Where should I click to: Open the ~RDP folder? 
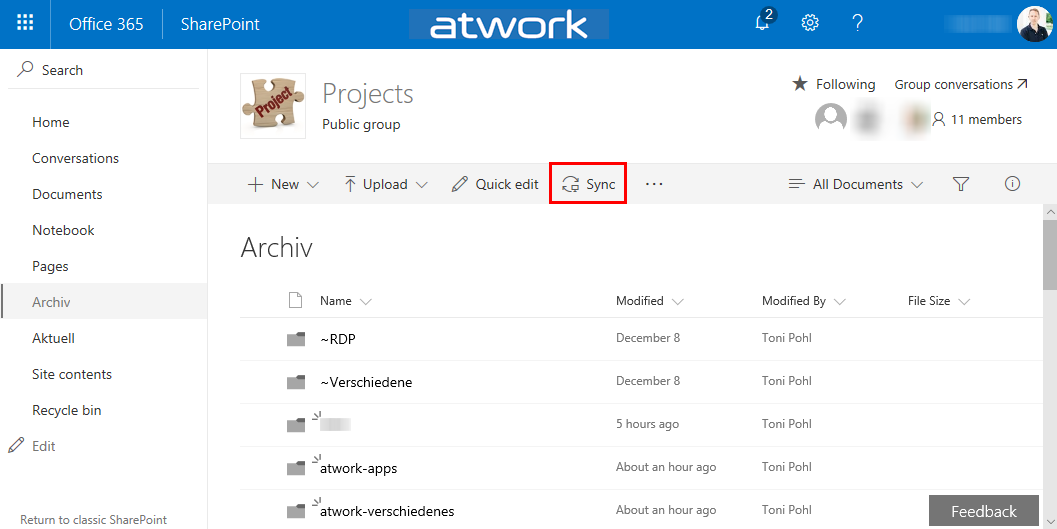point(338,339)
